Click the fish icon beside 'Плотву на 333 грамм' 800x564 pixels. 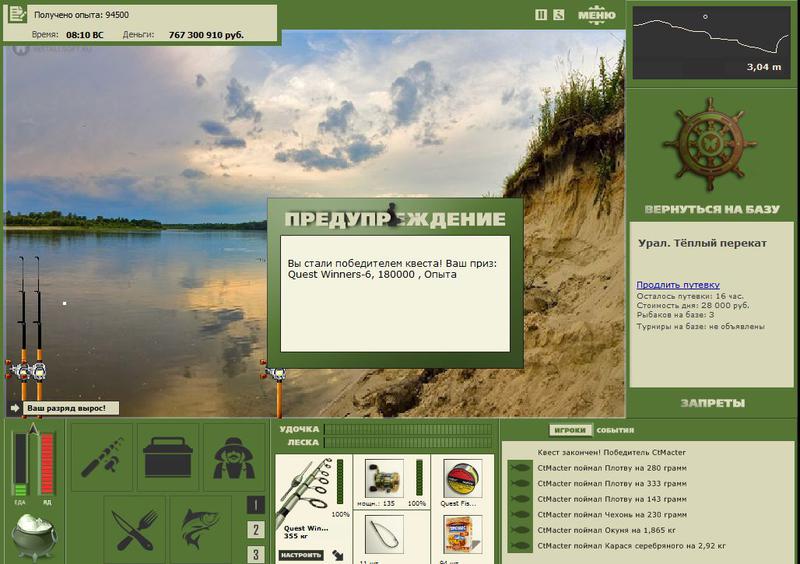point(520,483)
